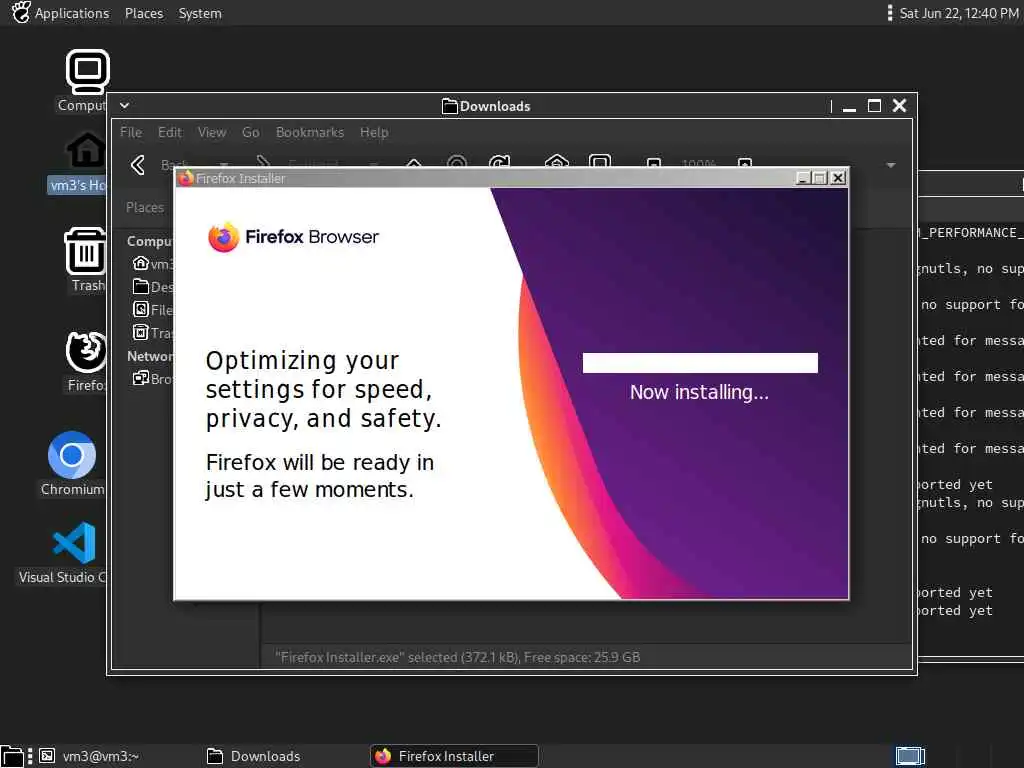This screenshot has height=768, width=1024.
Task: Open Go menu in Downloads window
Action: click(251, 132)
